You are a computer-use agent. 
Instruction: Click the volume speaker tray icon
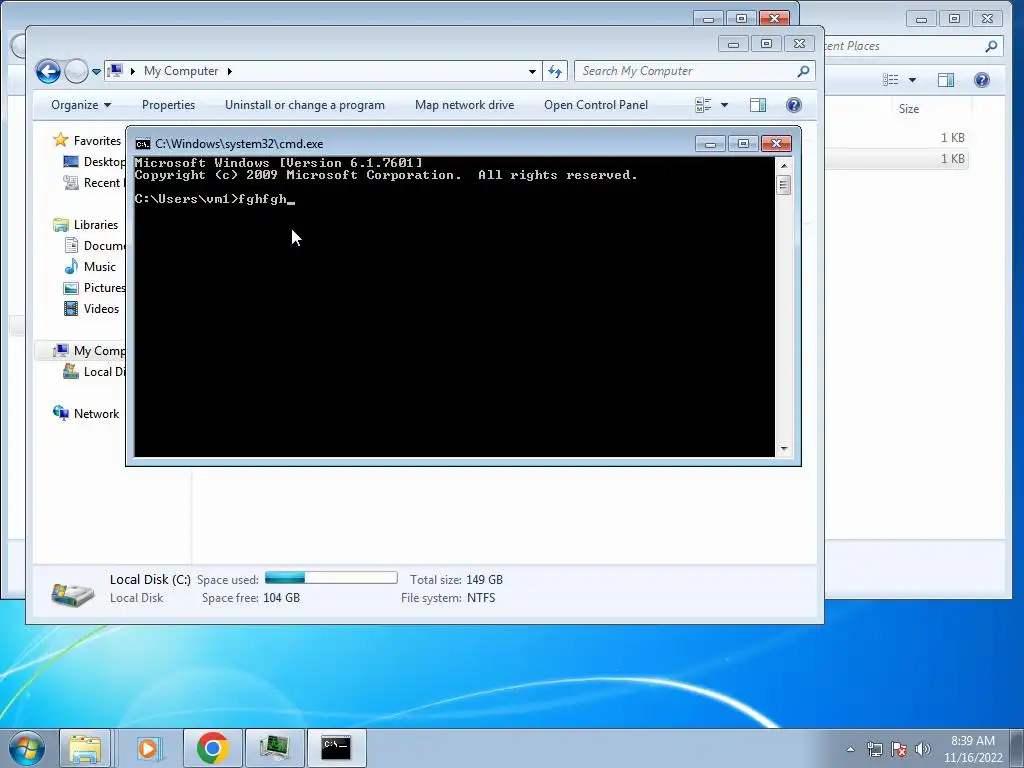tap(922, 749)
